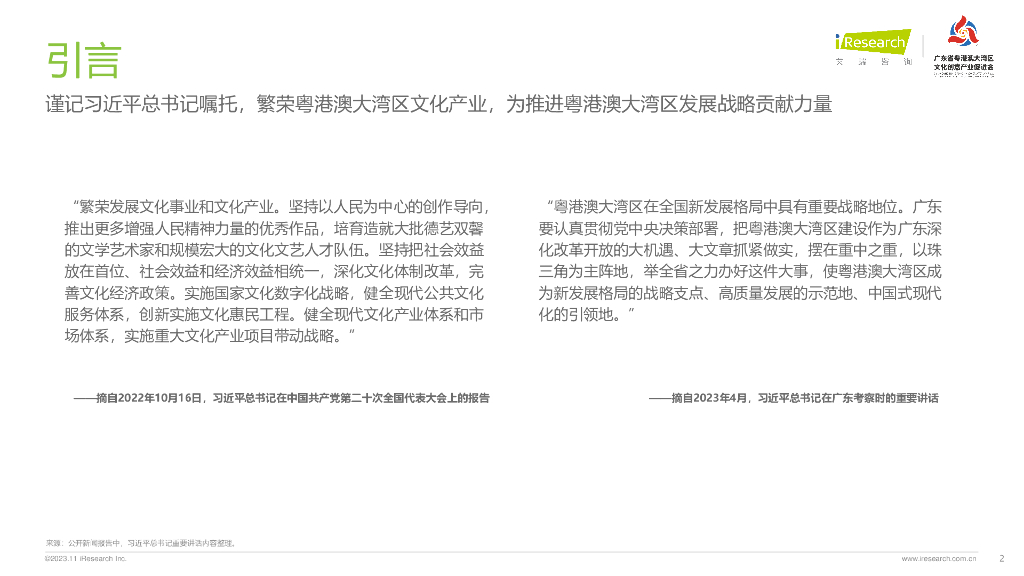The width and height of the screenshot is (1024, 576).
Task: Click the ©2023.11 iResearch Inc. copyright text
Action: click(x=86, y=558)
